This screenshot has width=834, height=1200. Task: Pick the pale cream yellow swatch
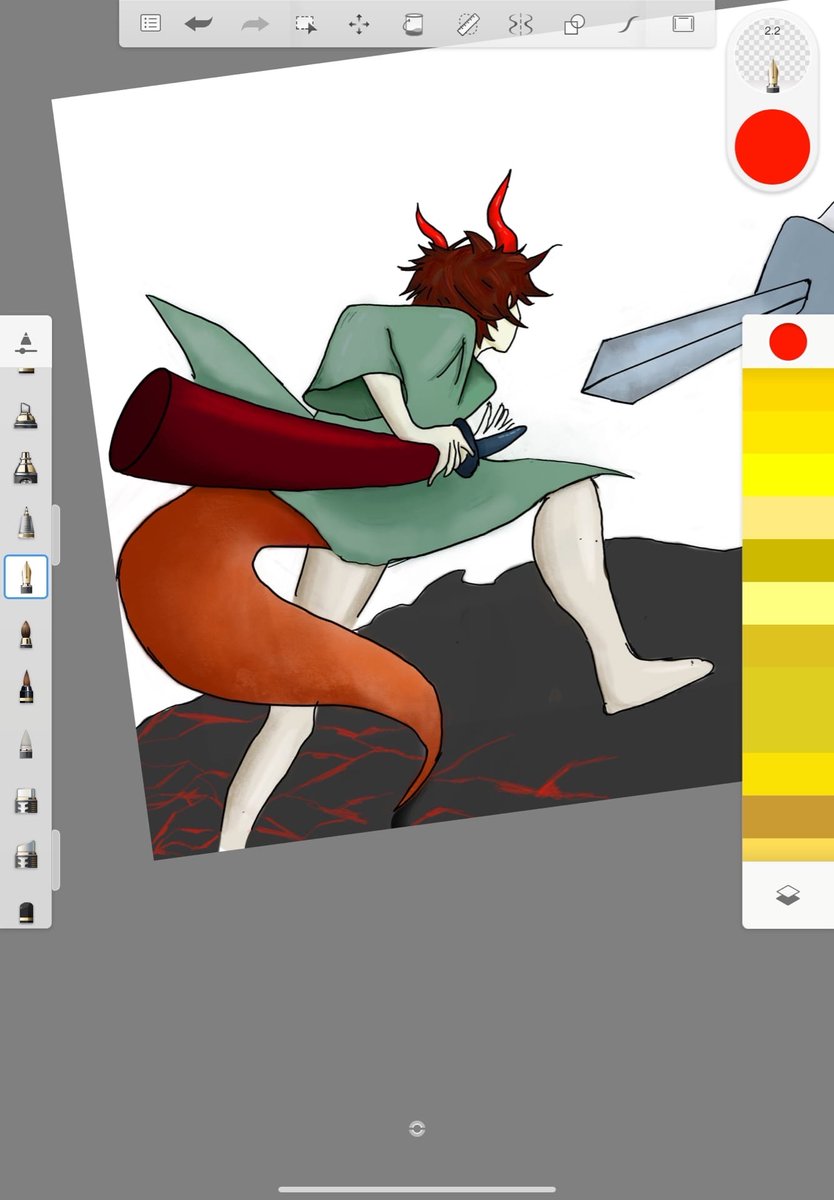click(x=788, y=517)
